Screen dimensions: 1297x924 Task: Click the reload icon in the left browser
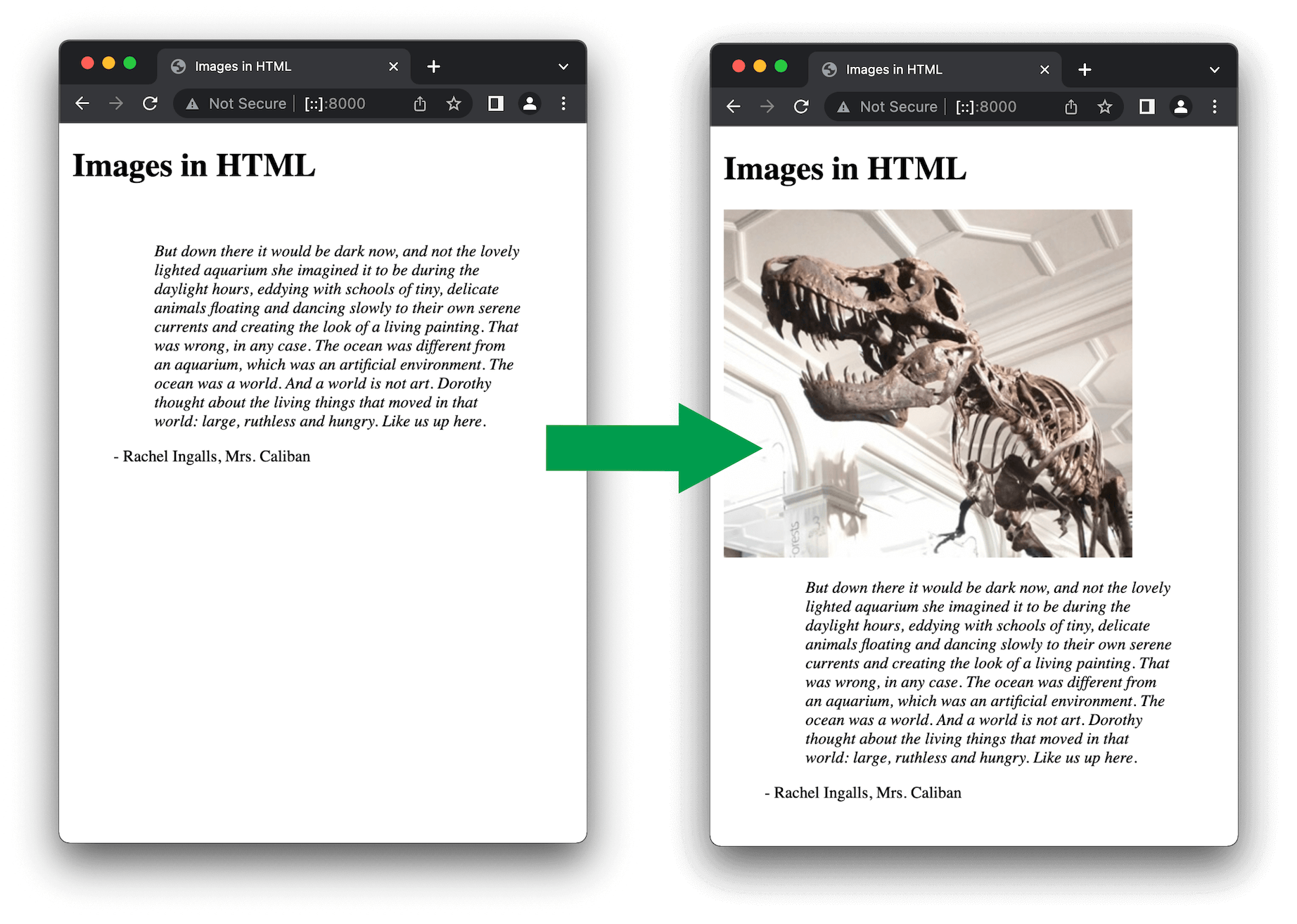coord(151,103)
